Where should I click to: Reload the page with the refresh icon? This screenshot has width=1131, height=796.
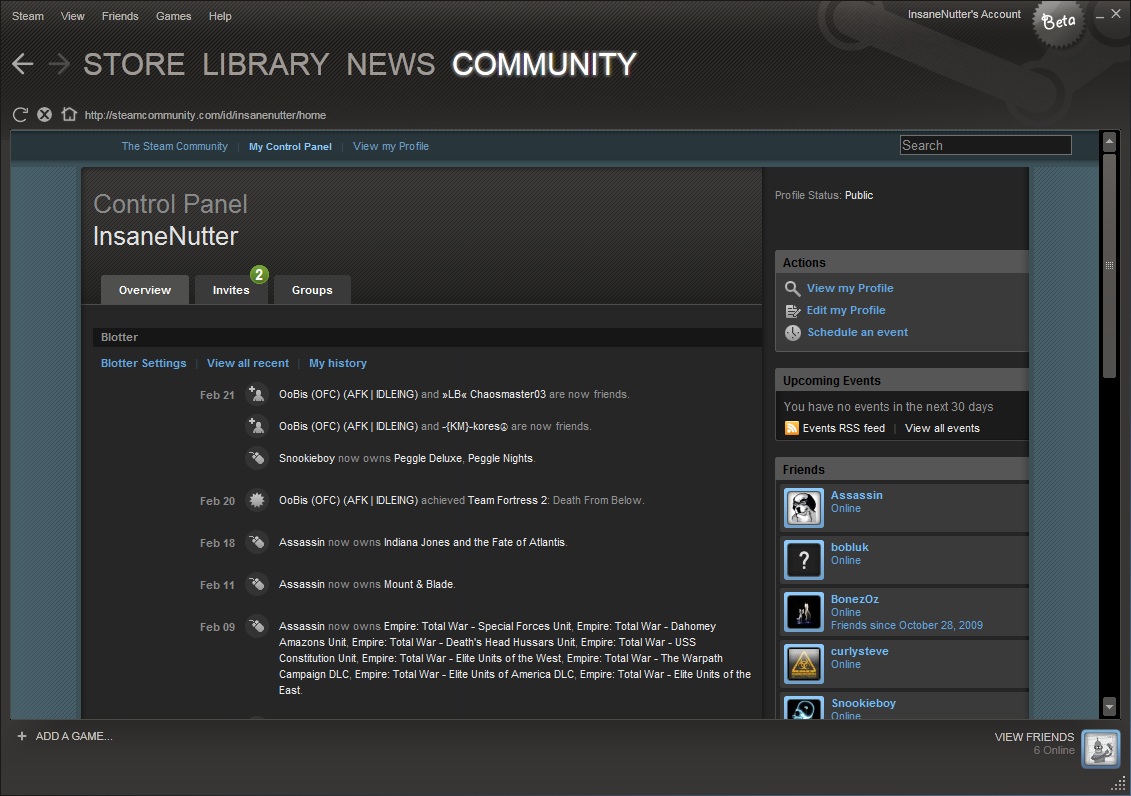20,115
